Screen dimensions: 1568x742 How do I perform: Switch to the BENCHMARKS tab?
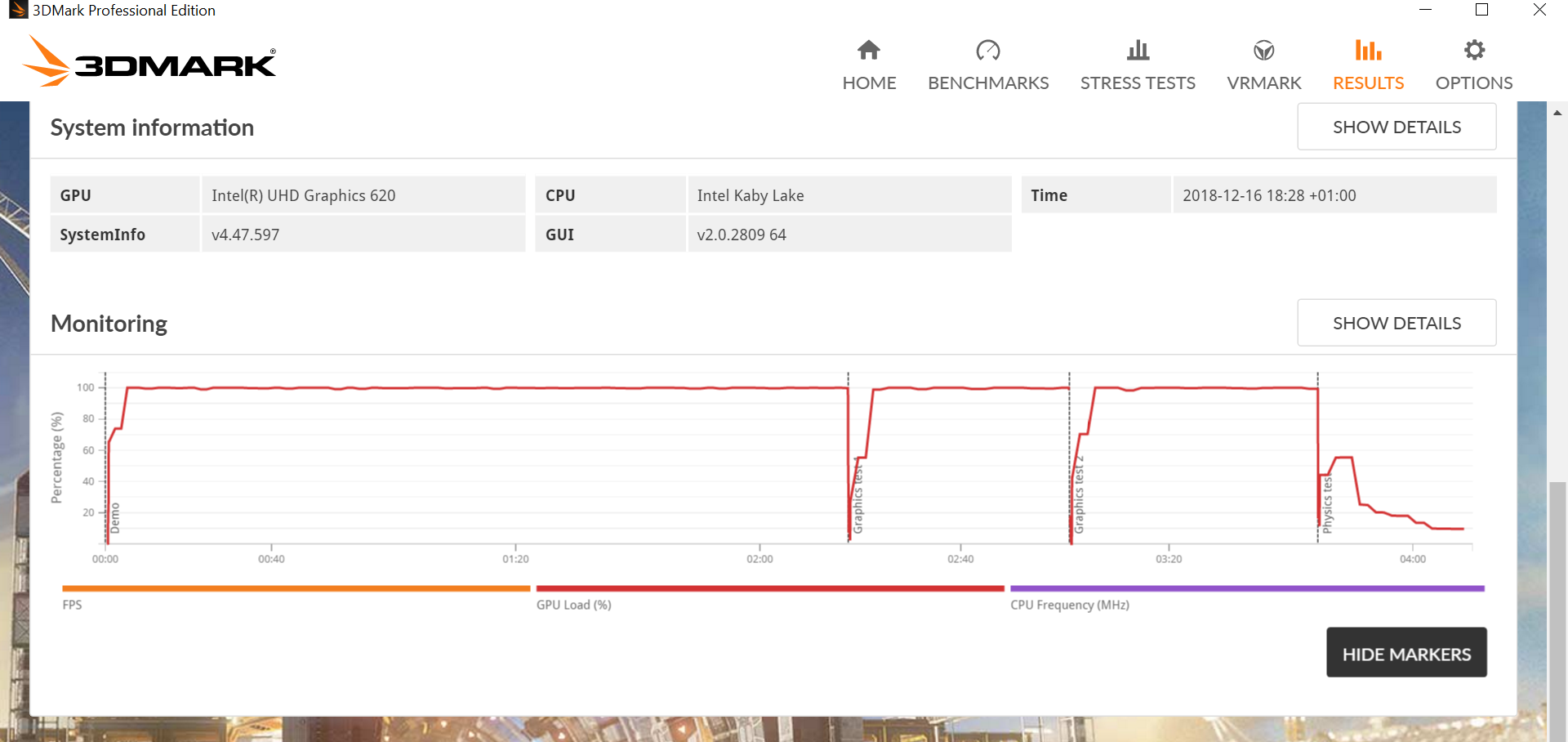coord(988,65)
